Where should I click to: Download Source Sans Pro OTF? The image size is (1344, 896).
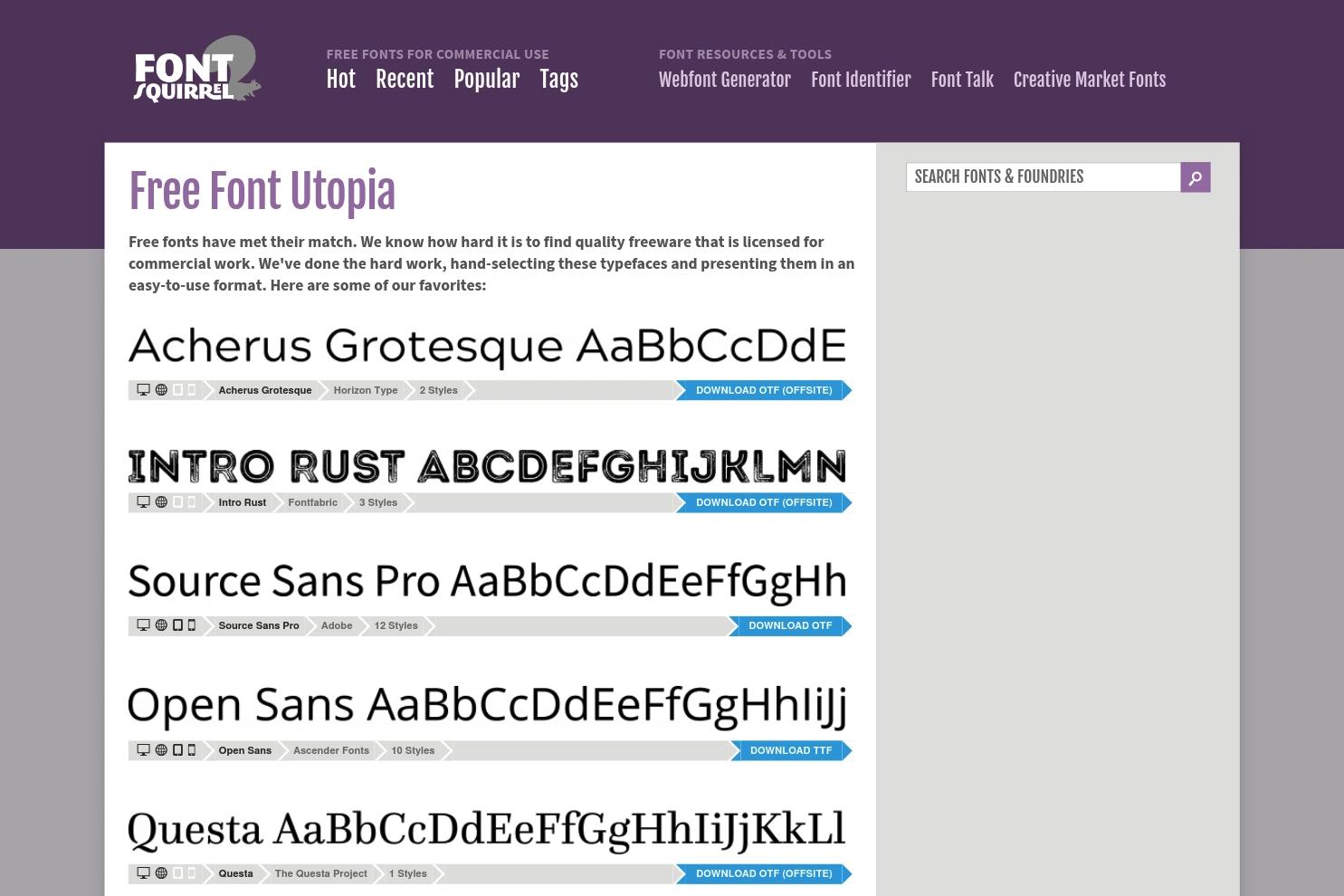click(789, 625)
